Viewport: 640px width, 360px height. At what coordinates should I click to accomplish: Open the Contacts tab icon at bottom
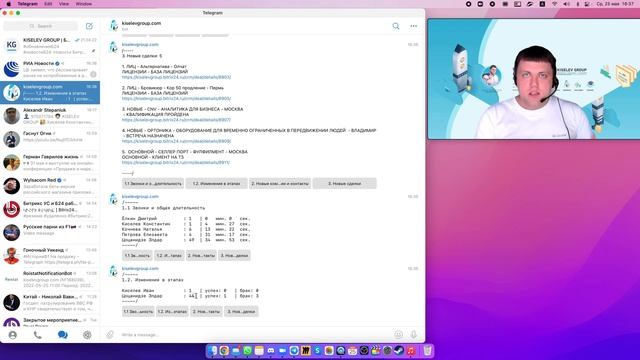pyautogui.click(x=13, y=335)
